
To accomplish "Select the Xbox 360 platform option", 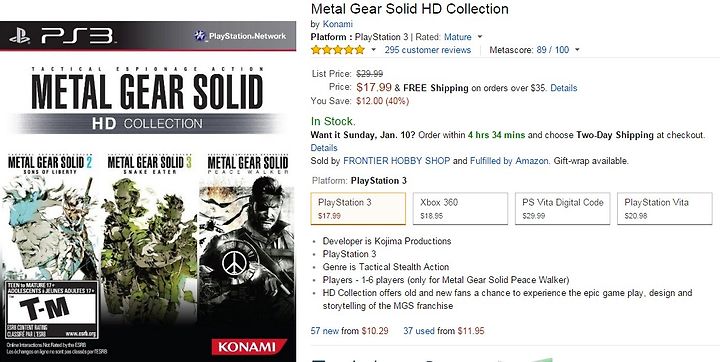I will pyautogui.click(x=460, y=209).
